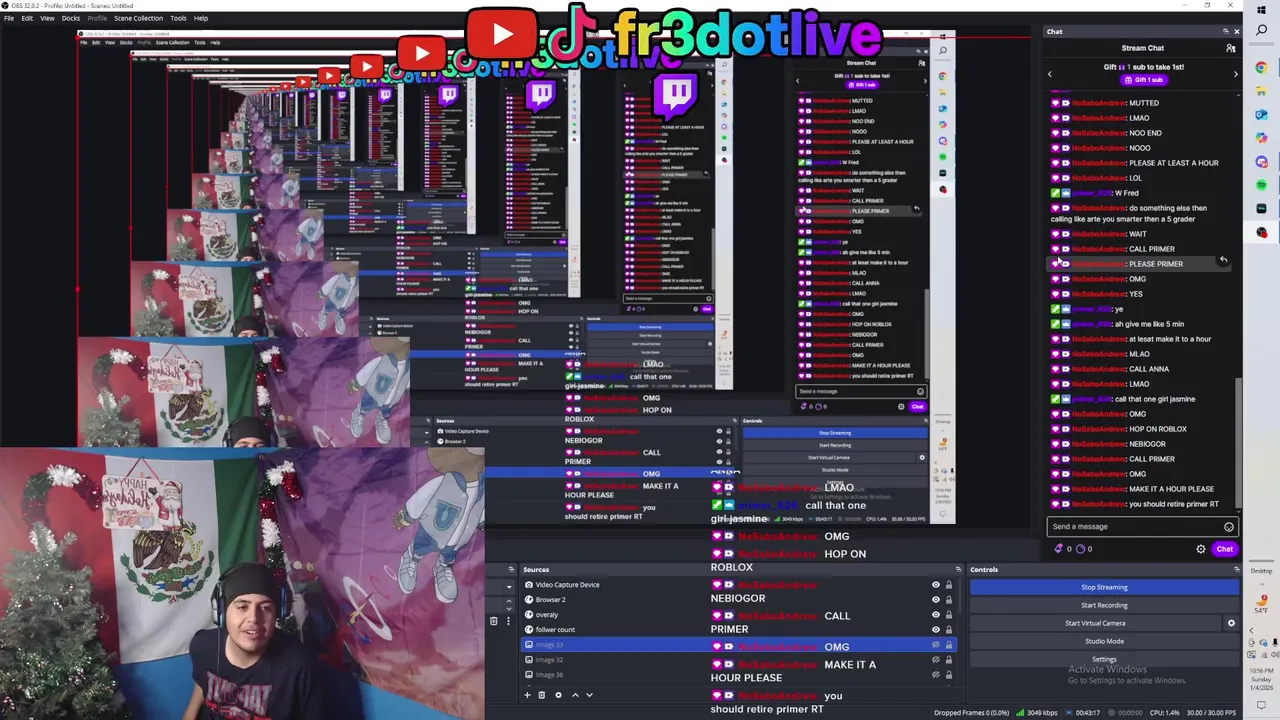1280x720 pixels.
Task: Select the Image 32 source
Action: [549, 660]
